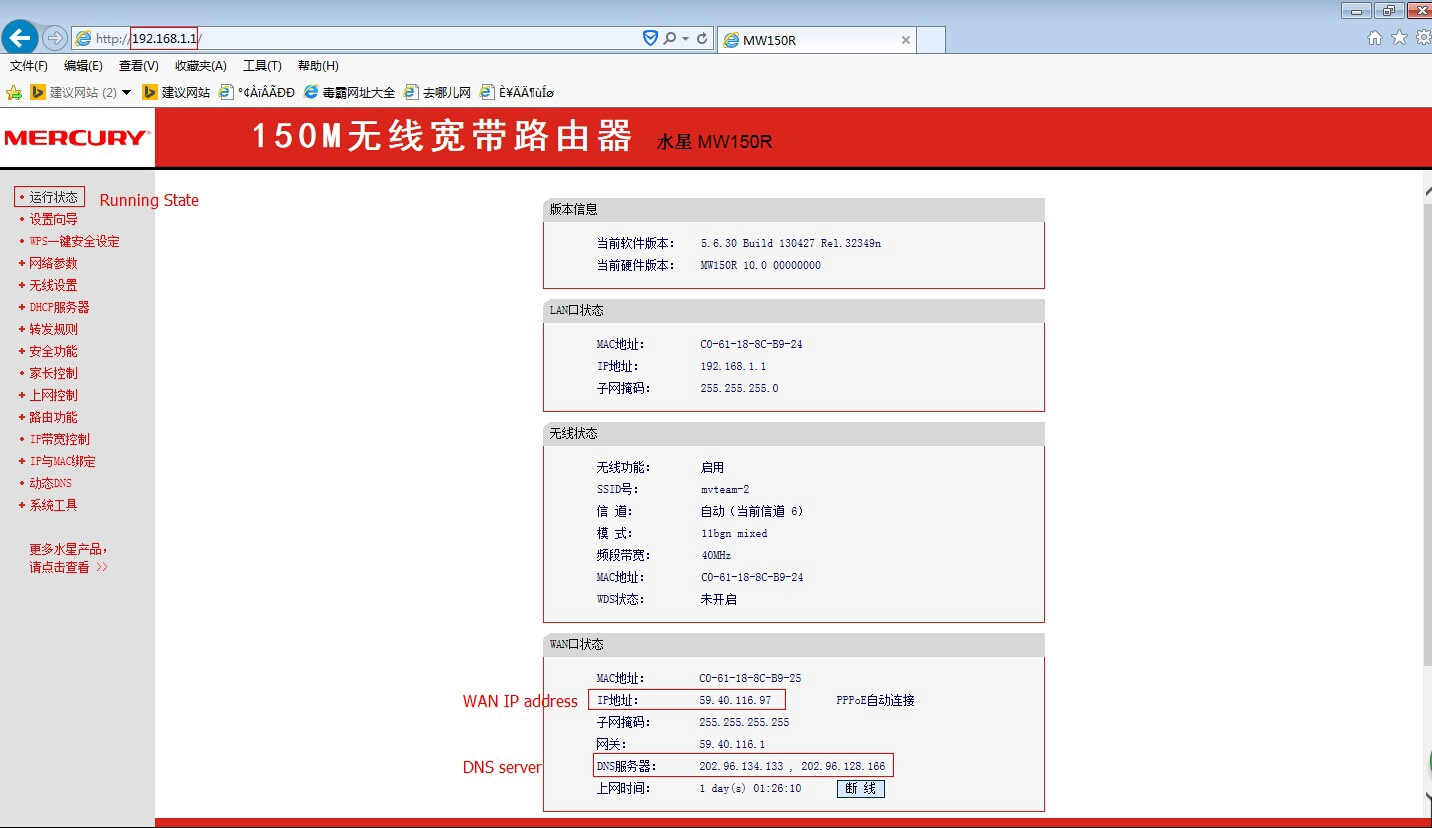Image resolution: width=1432 pixels, height=828 pixels.
Task: Open the 建议网站 bookmark without a count
Action: (x=176, y=92)
